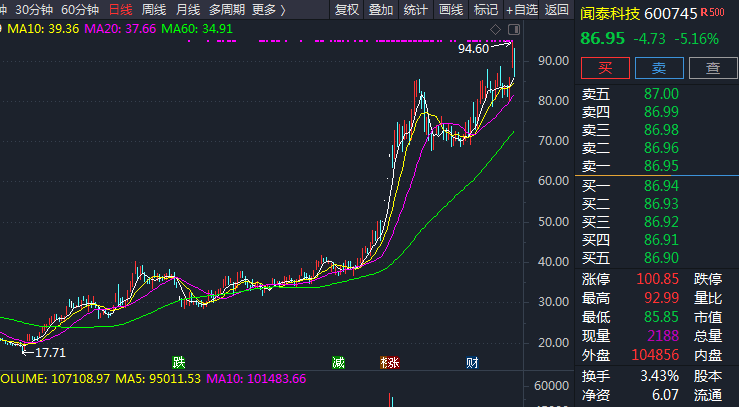Select the 月线 monthly chart tab
This screenshot has width=739, height=407.
pyautogui.click(x=188, y=9)
